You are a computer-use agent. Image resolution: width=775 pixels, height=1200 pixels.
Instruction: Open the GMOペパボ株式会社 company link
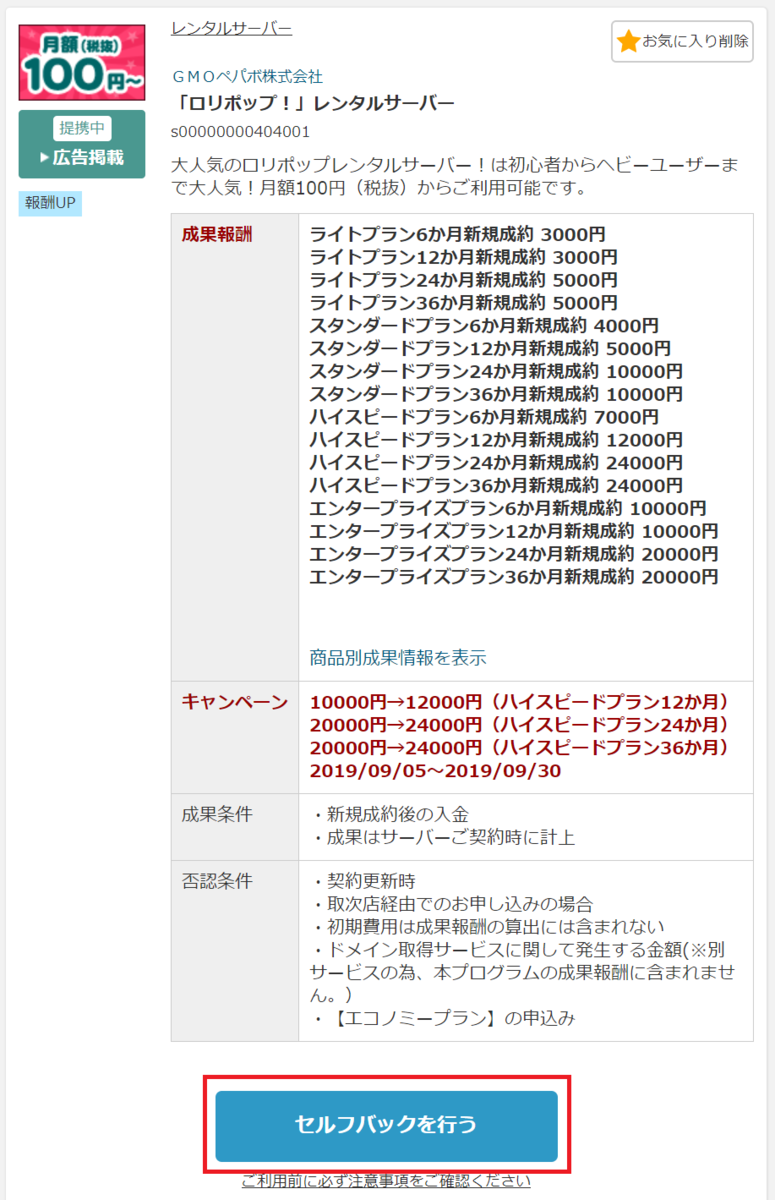click(x=247, y=77)
